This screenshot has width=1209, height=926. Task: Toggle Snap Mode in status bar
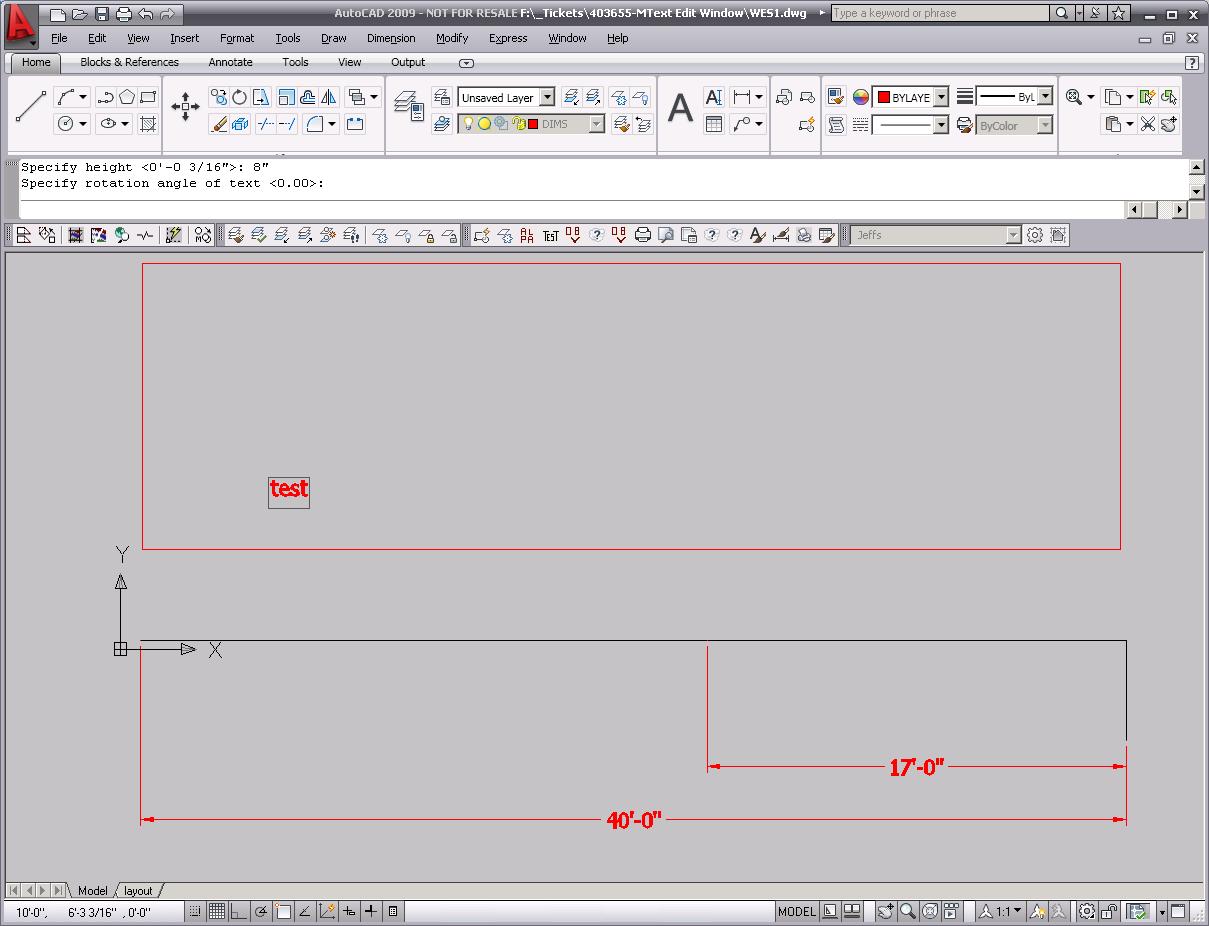point(194,911)
